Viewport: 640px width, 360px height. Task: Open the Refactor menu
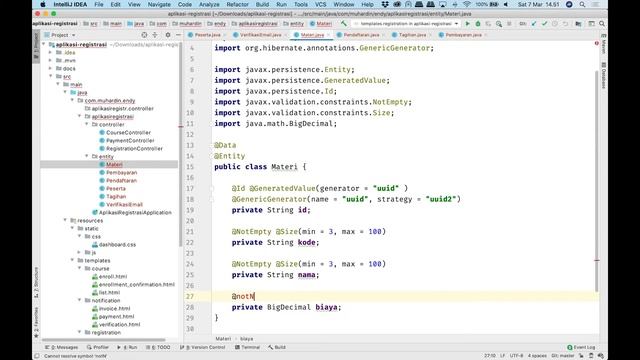tap(238, 4)
